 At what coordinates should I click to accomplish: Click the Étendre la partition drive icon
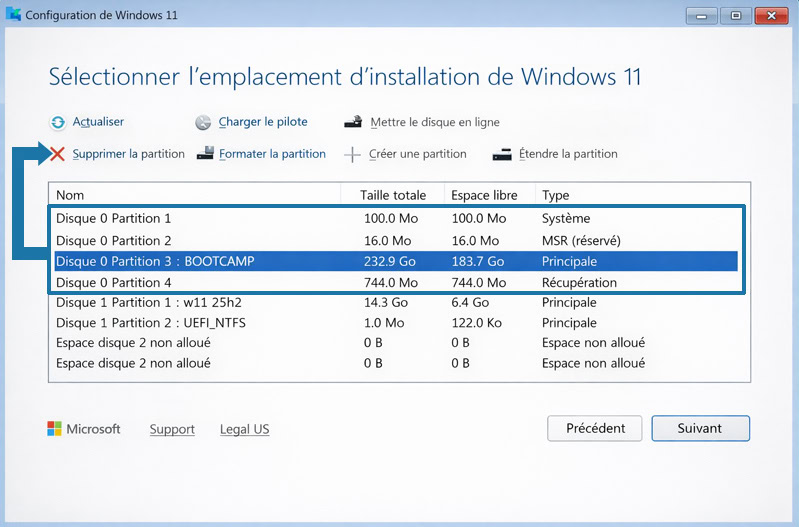(x=502, y=154)
